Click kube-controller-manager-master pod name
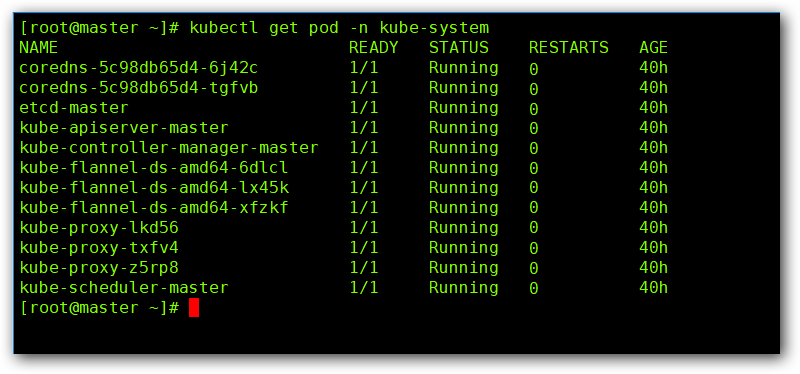Screen dimensions: 800x374 [169, 148]
